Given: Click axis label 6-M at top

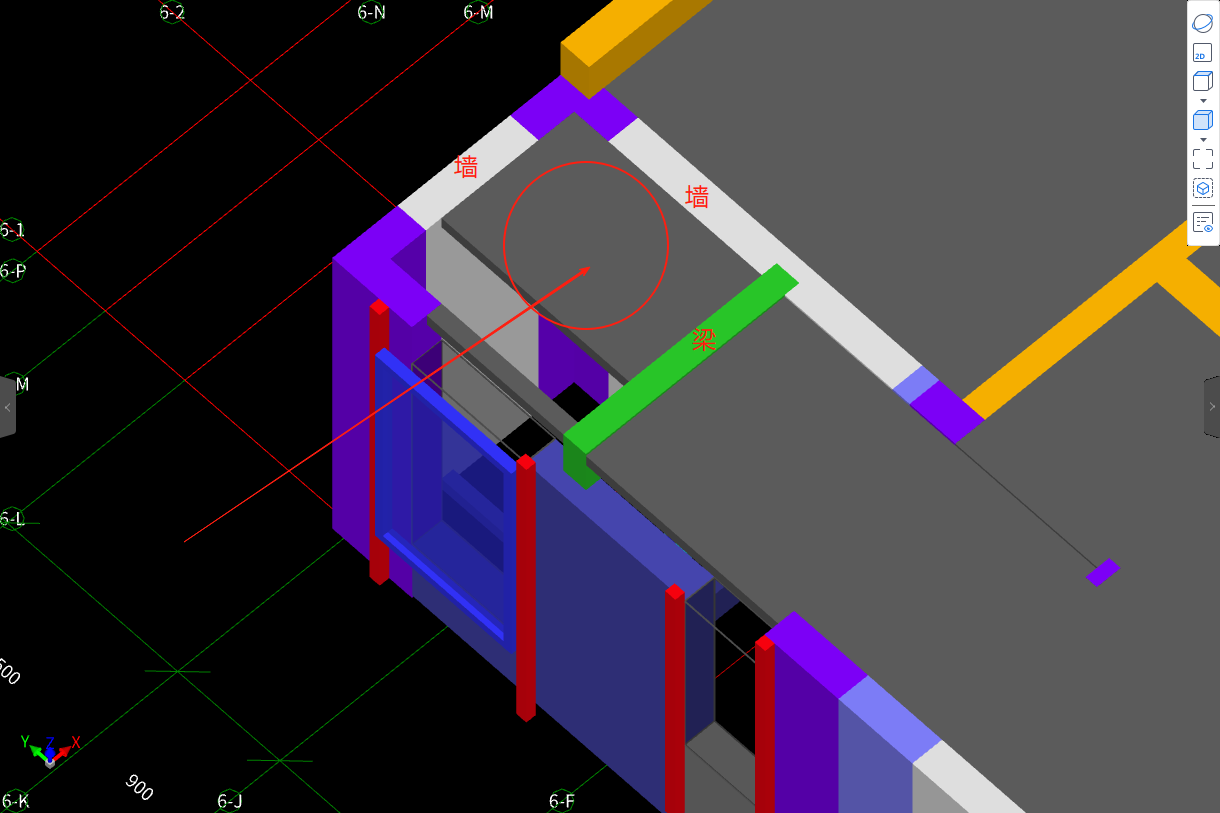Looking at the screenshot, I should coord(478,12).
